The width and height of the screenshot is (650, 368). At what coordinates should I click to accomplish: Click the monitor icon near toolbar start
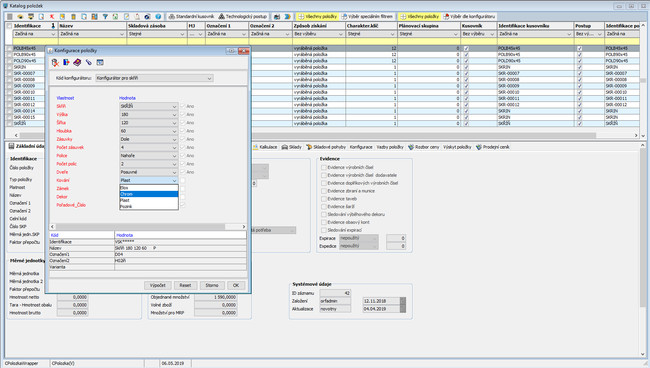[31, 17]
